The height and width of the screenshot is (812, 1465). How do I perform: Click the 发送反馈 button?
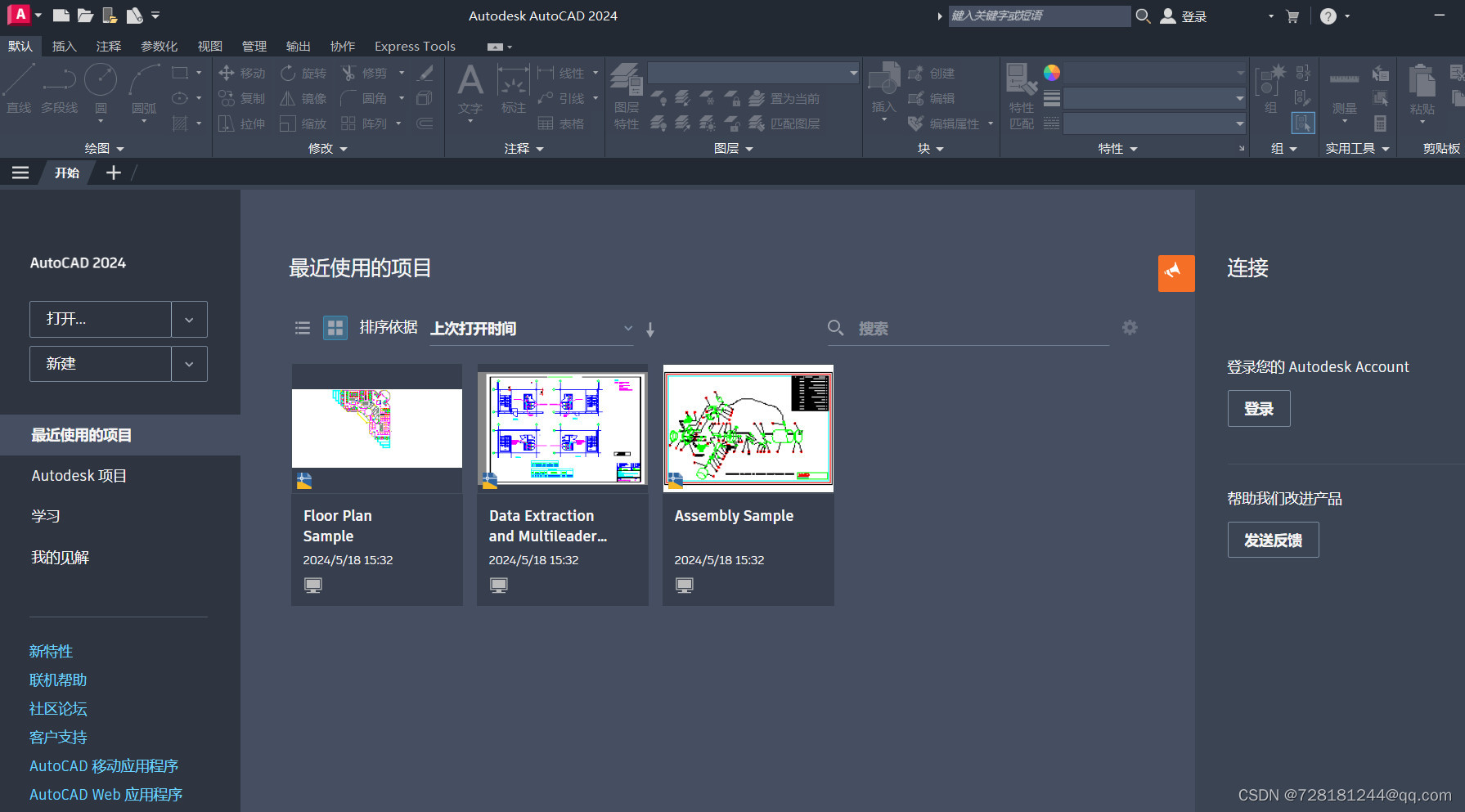(x=1273, y=540)
